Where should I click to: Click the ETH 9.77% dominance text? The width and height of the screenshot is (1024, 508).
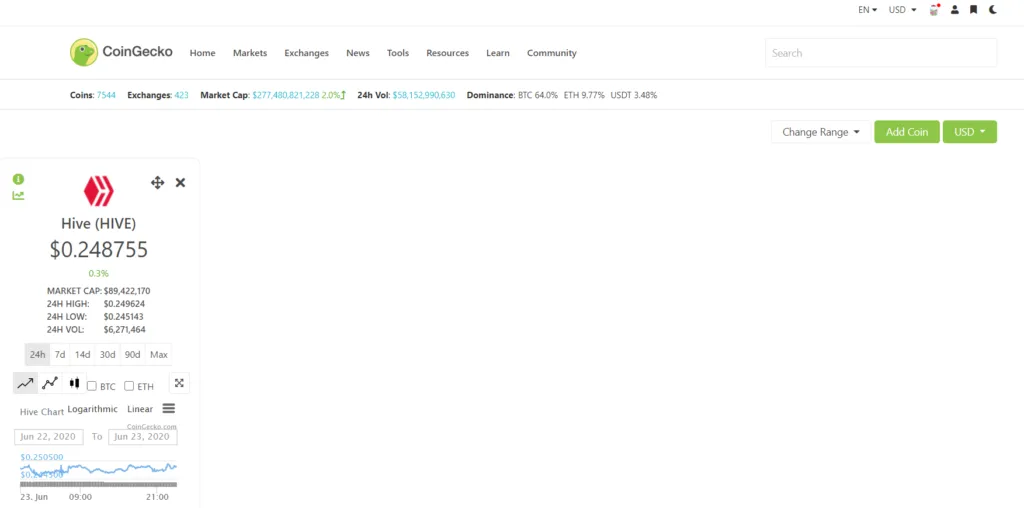(584, 95)
